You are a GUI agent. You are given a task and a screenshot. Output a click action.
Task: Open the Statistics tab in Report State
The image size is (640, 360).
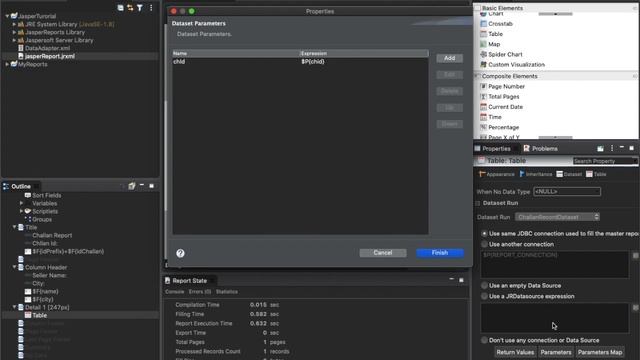coord(227,292)
